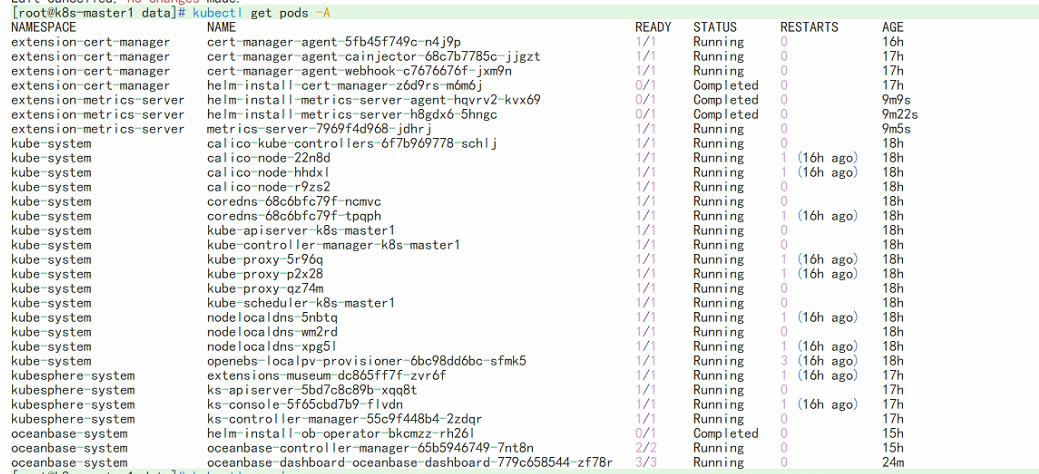This screenshot has height=474, width=1039.
Task: Click pod name ks-controller-manager-55c9f448b4-2zdqr
Action: coord(345,420)
